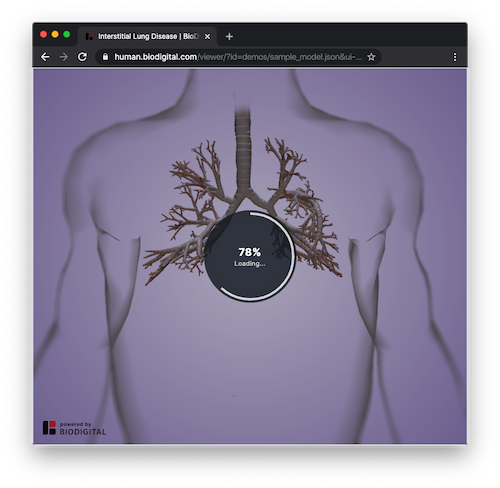Close the Interstitial Lung Disease tab
Image resolution: width=500 pixels, height=488 pixels.
click(x=207, y=36)
